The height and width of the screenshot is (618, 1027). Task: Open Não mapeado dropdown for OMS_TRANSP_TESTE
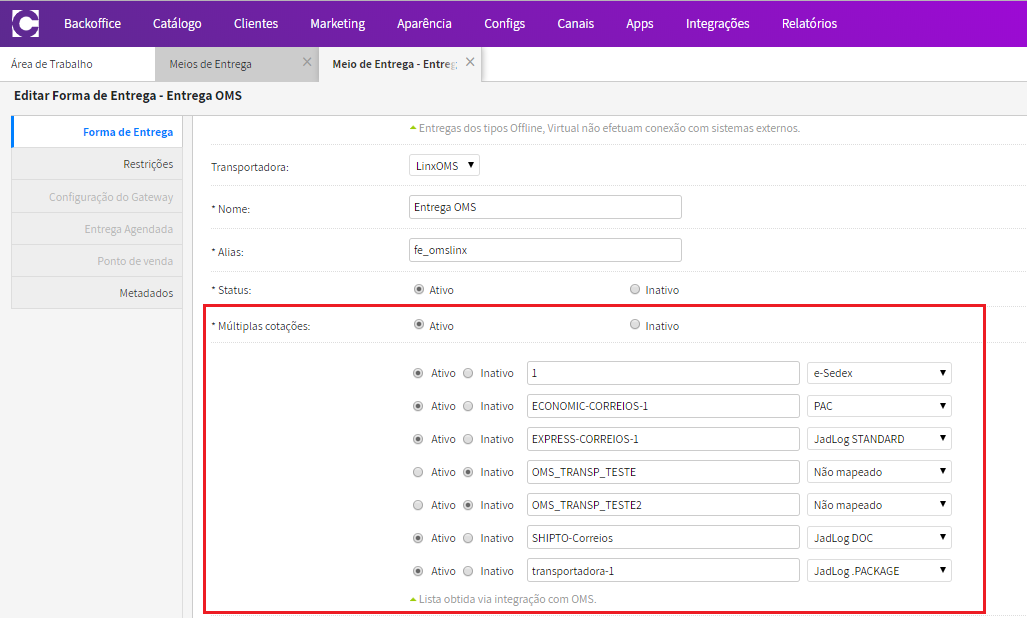coord(879,472)
